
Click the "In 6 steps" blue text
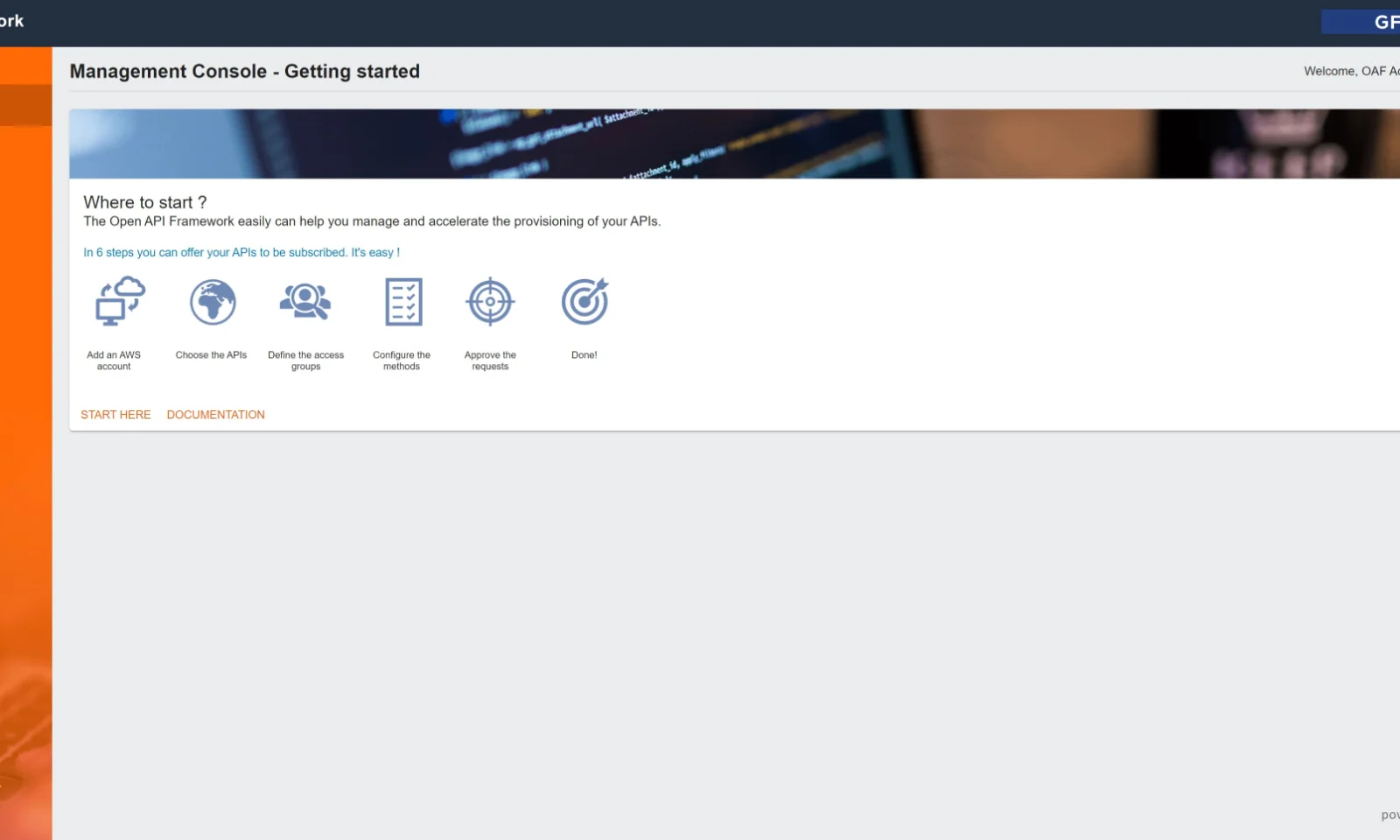(x=241, y=252)
